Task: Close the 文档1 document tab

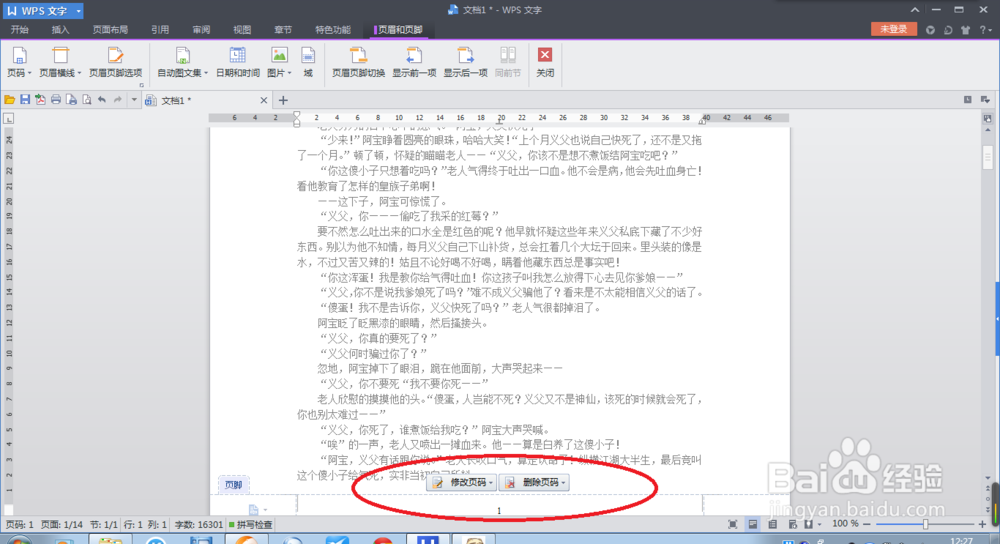Action: coord(263,100)
